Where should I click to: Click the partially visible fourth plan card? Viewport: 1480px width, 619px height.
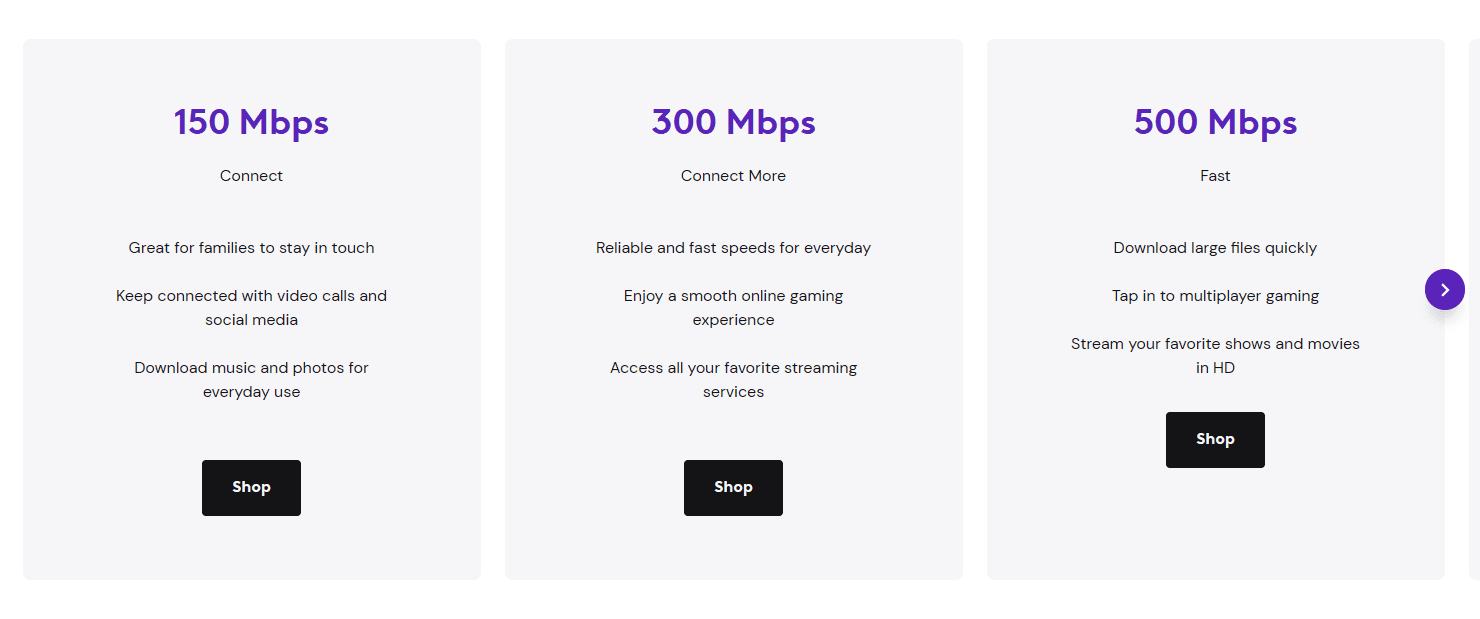point(1474,450)
